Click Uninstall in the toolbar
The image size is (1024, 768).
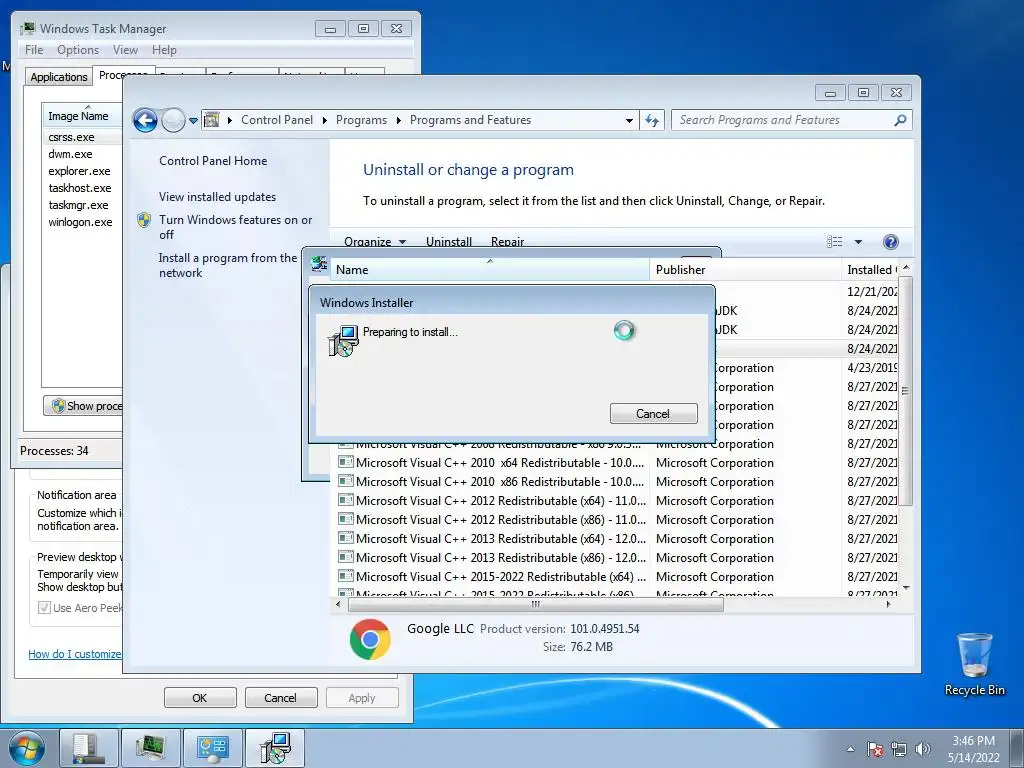[x=449, y=242]
